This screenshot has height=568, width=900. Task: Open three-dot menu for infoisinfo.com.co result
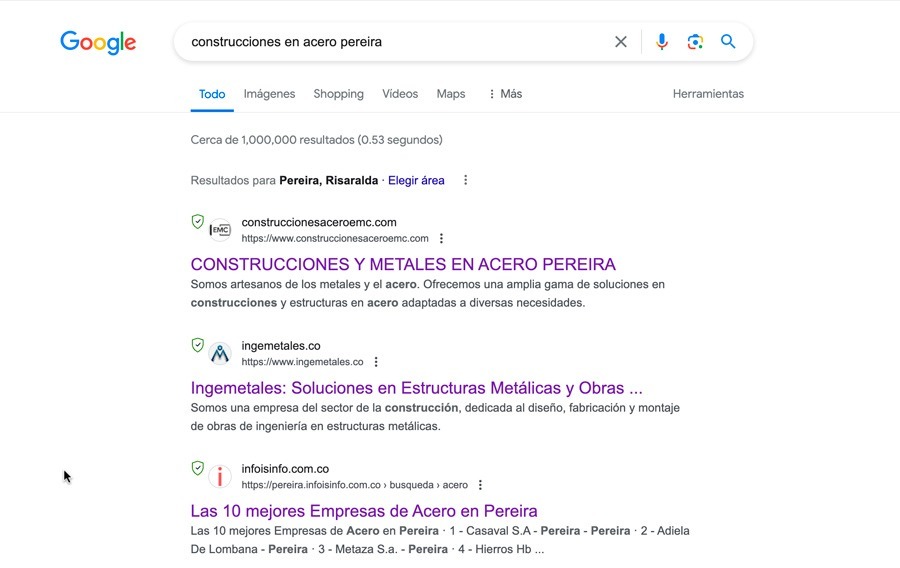480,485
